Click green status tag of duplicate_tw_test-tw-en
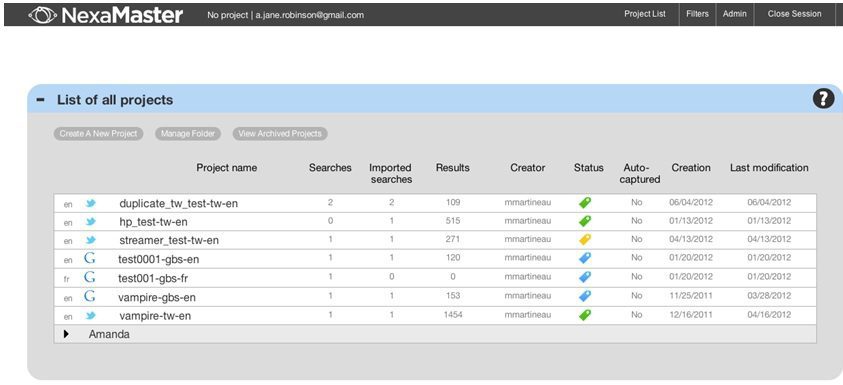The image size is (843, 385). coord(584,203)
